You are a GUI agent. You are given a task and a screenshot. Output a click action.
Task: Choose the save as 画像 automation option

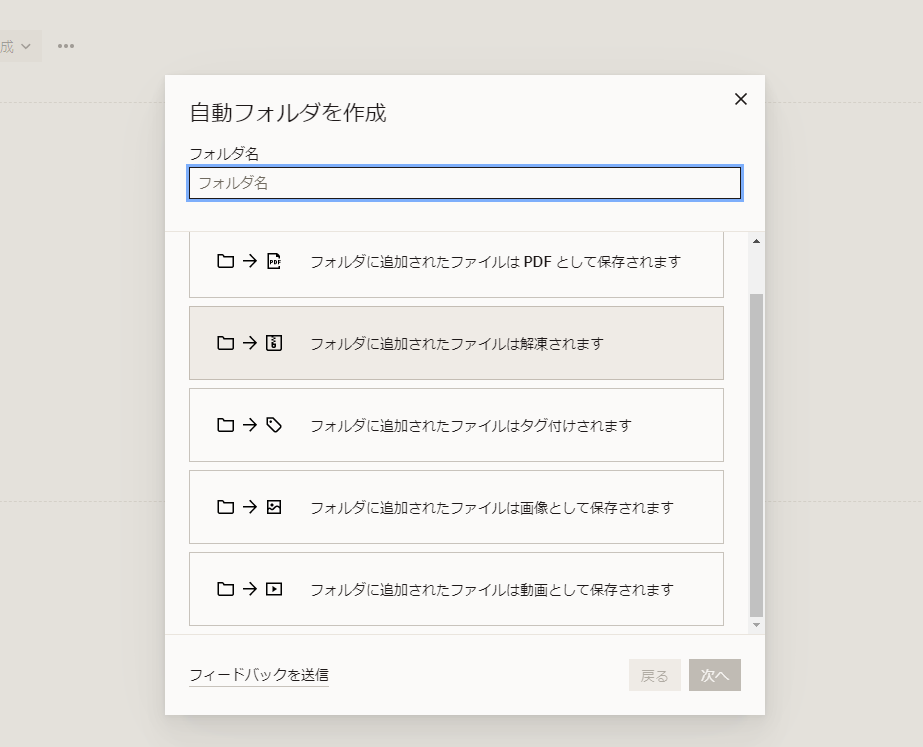tap(456, 507)
